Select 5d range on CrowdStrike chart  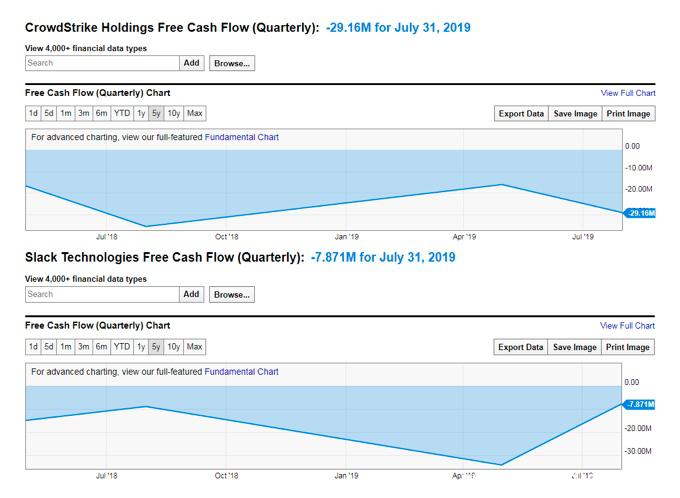pyautogui.click(x=49, y=113)
